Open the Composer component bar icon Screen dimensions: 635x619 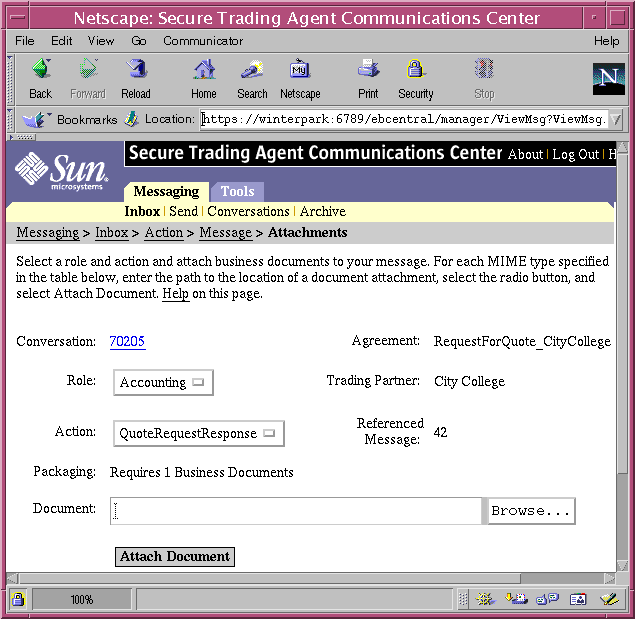[x=609, y=599]
